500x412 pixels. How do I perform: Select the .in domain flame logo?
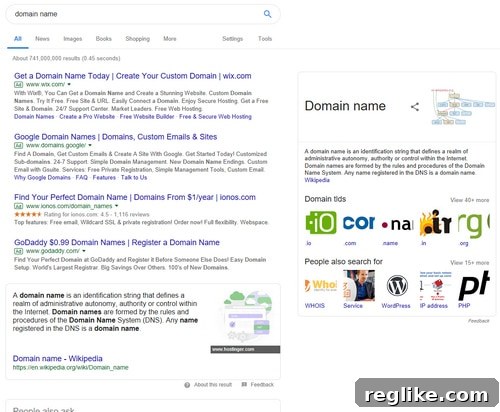click(x=435, y=223)
